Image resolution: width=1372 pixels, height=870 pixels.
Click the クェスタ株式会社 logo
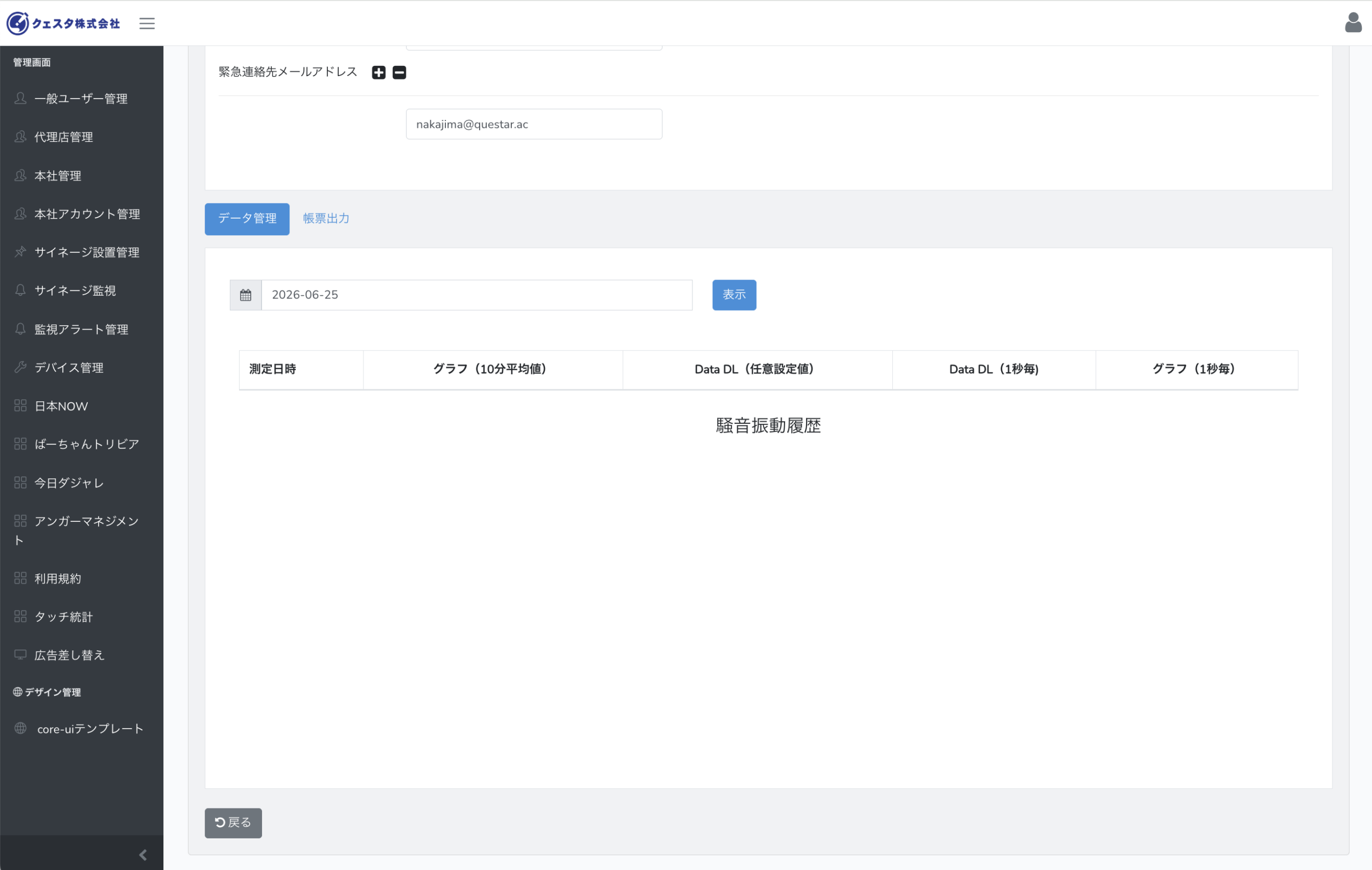coord(63,24)
